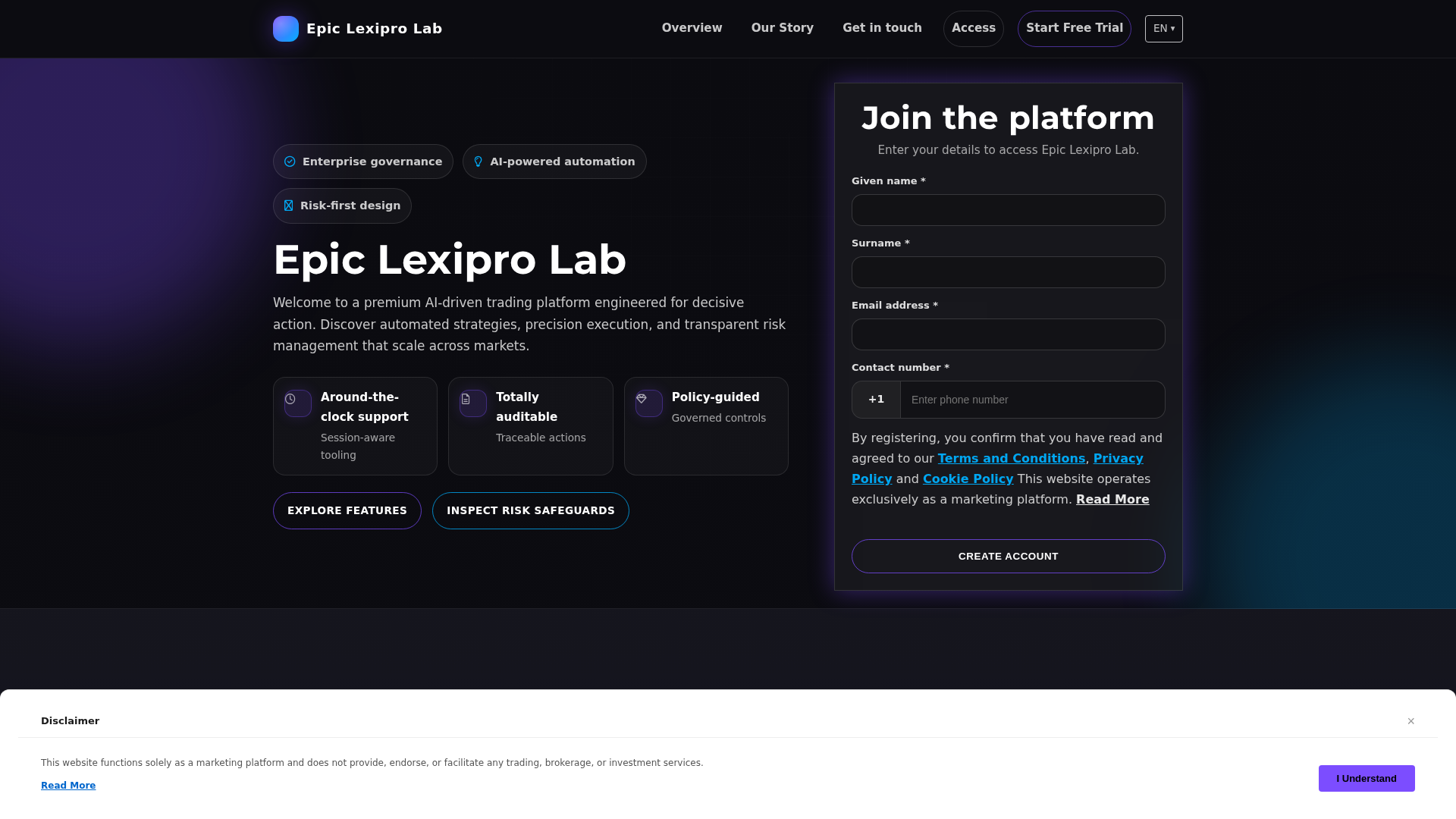The height and width of the screenshot is (819, 1456).
Task: Click the document icon in Totally auditable card
Action: 466,399
